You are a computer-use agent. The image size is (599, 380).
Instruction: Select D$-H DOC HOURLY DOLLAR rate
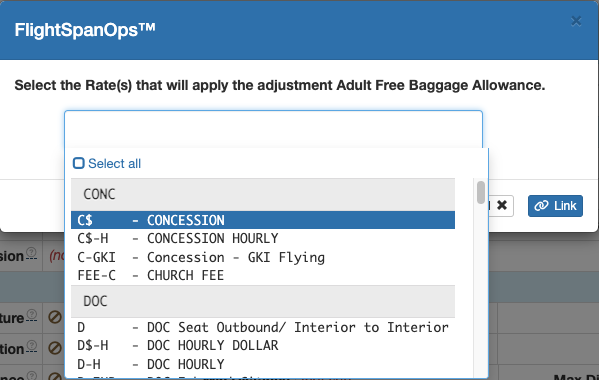[263, 346]
